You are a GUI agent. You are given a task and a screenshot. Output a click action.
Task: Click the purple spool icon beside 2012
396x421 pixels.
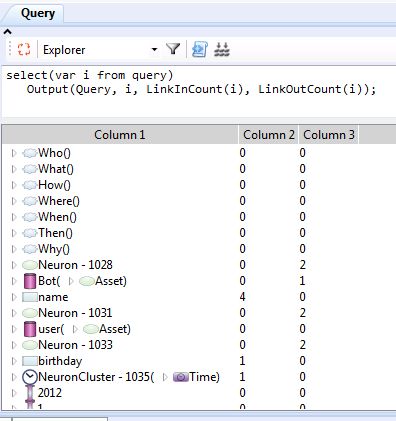pyautogui.click(x=30, y=393)
